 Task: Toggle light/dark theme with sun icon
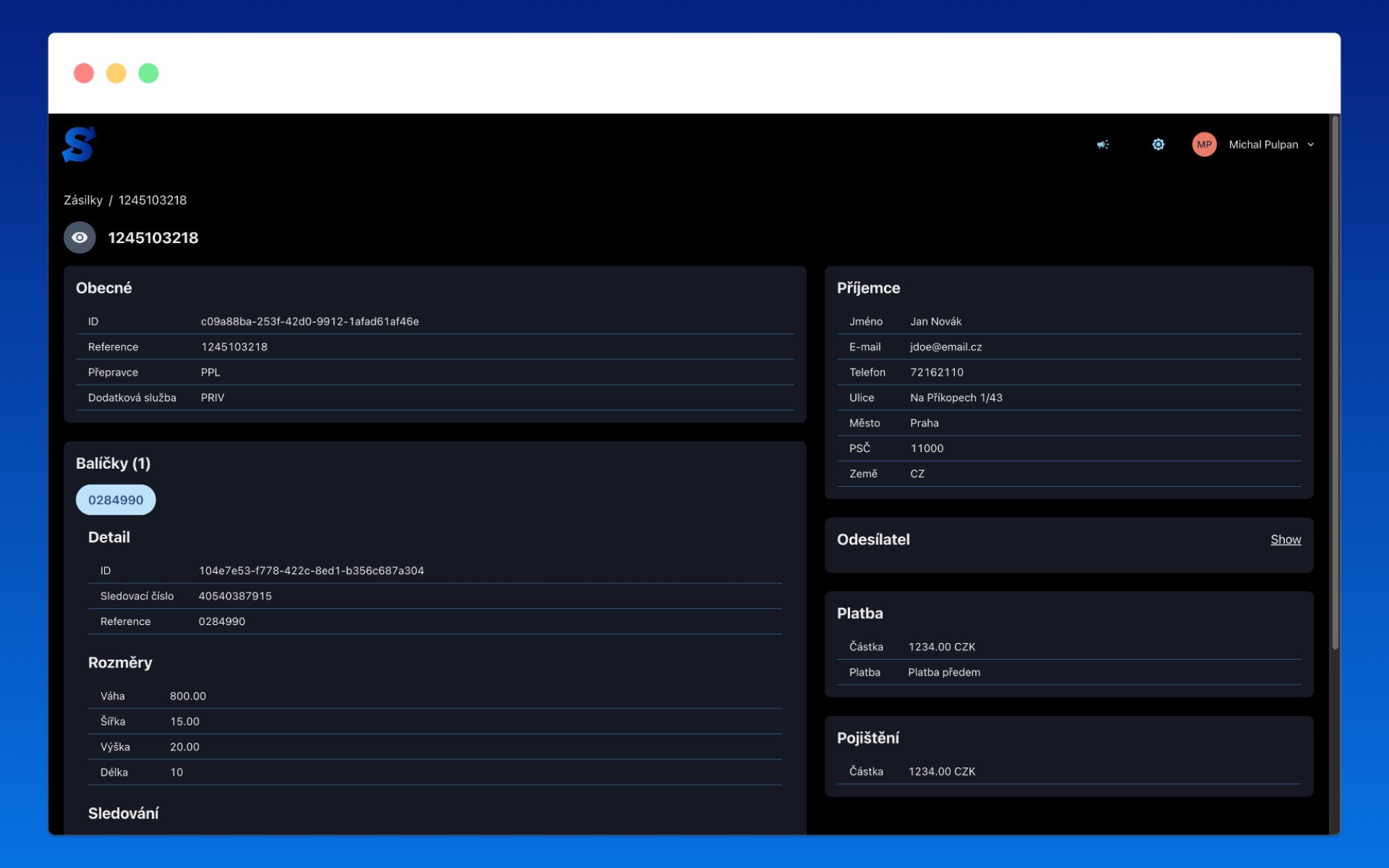click(x=1158, y=144)
